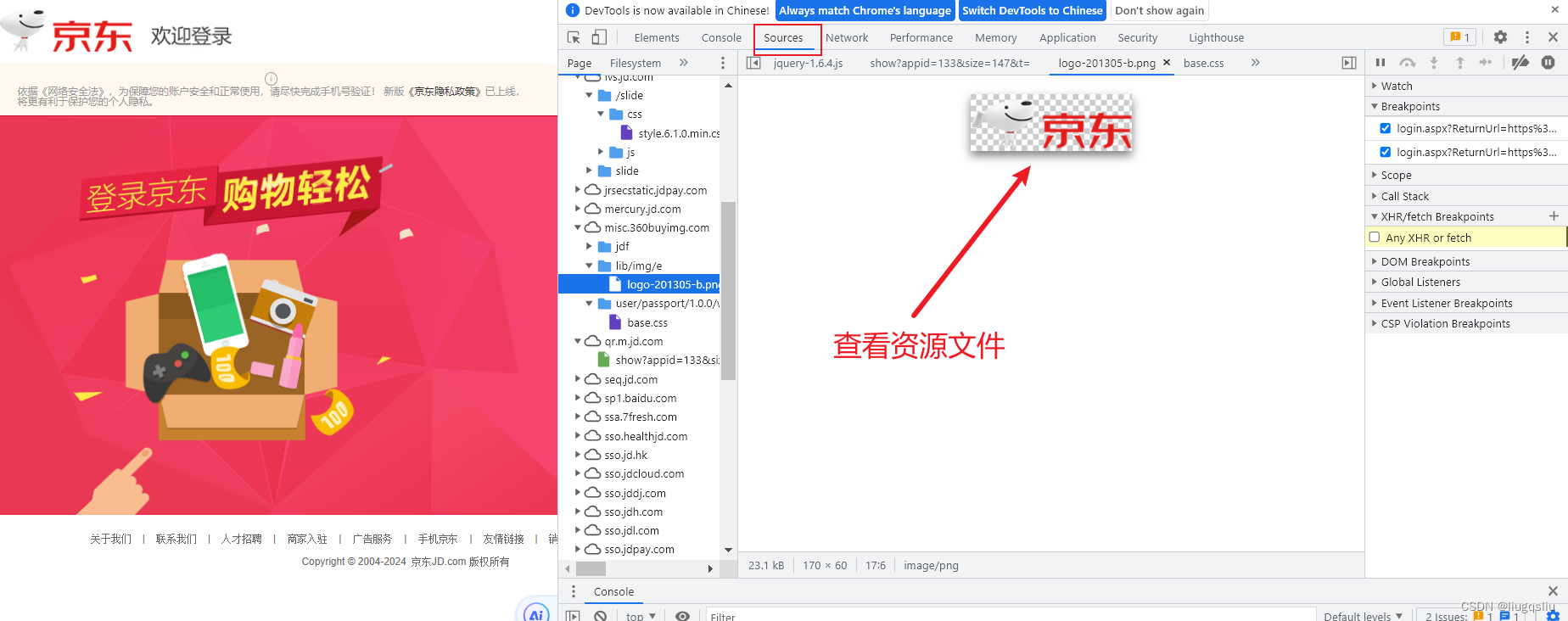Open the Performance tab
Image resolution: width=1568 pixels, height=621 pixels.
[921, 37]
